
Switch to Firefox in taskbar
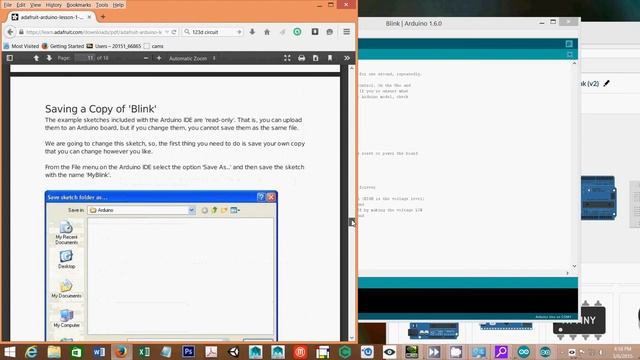121,352
